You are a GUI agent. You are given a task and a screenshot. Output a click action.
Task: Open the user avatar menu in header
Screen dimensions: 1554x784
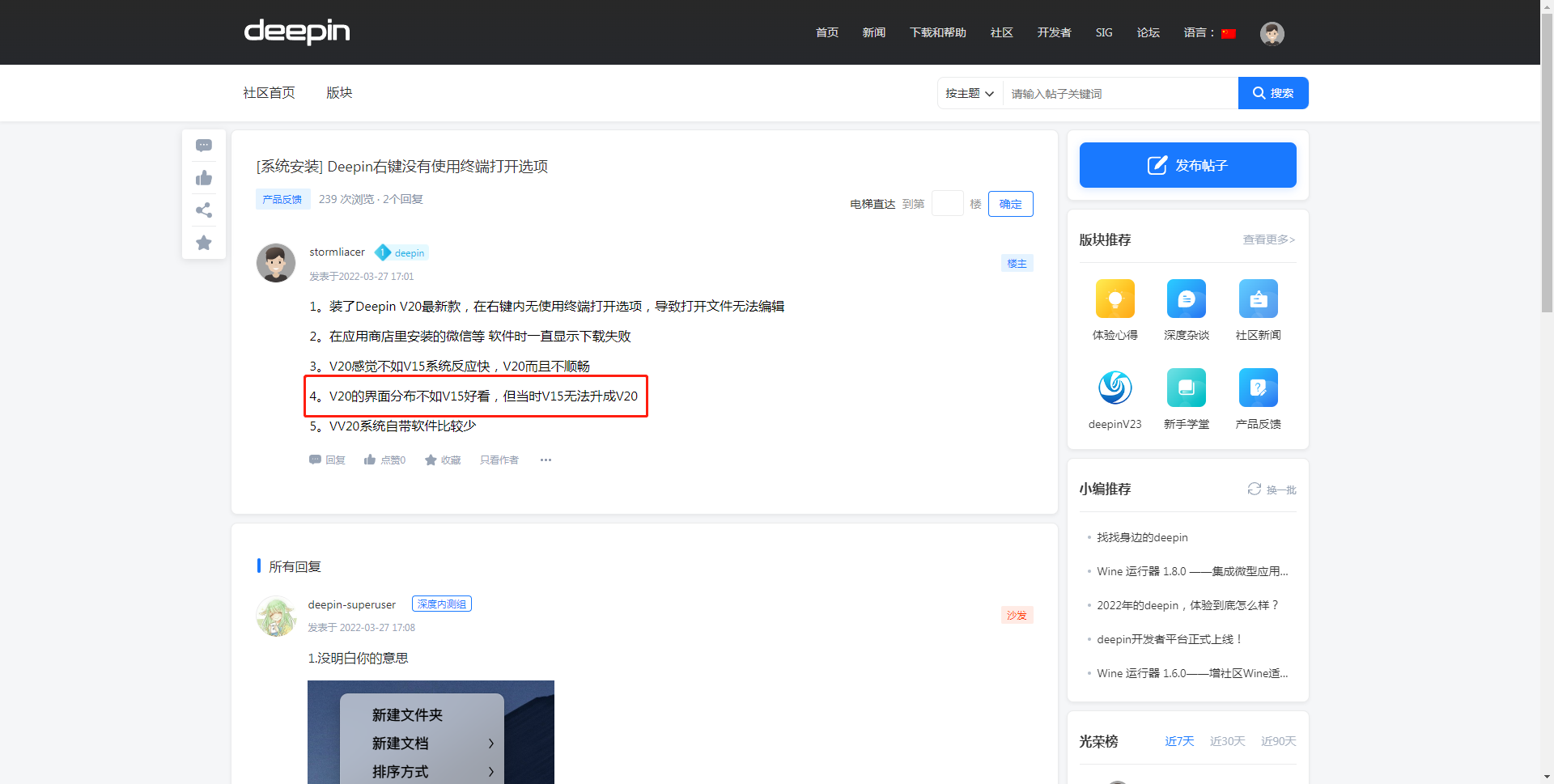1272,33
